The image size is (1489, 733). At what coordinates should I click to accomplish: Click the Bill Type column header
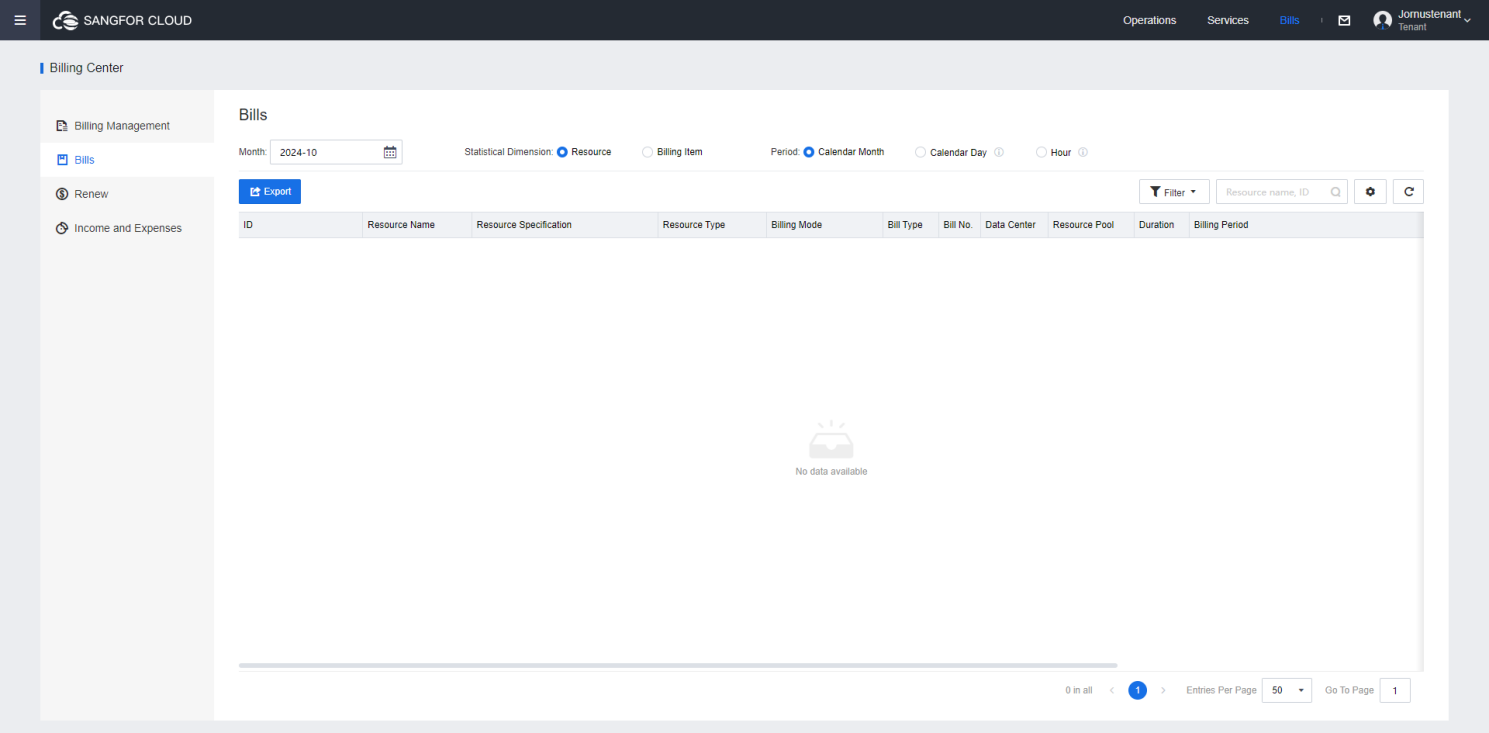tap(910, 225)
